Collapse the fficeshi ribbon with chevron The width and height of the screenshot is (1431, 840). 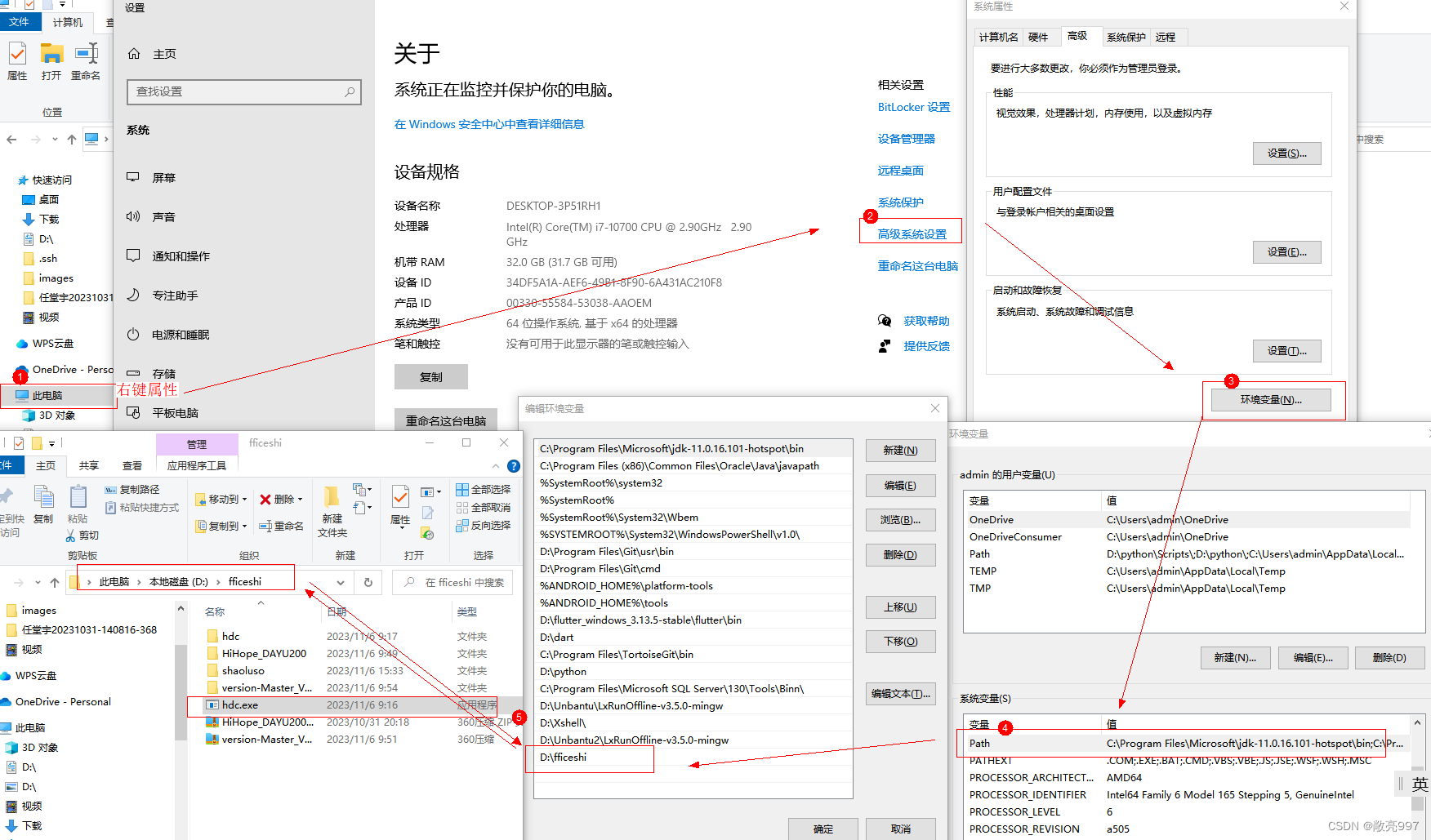coord(497,466)
